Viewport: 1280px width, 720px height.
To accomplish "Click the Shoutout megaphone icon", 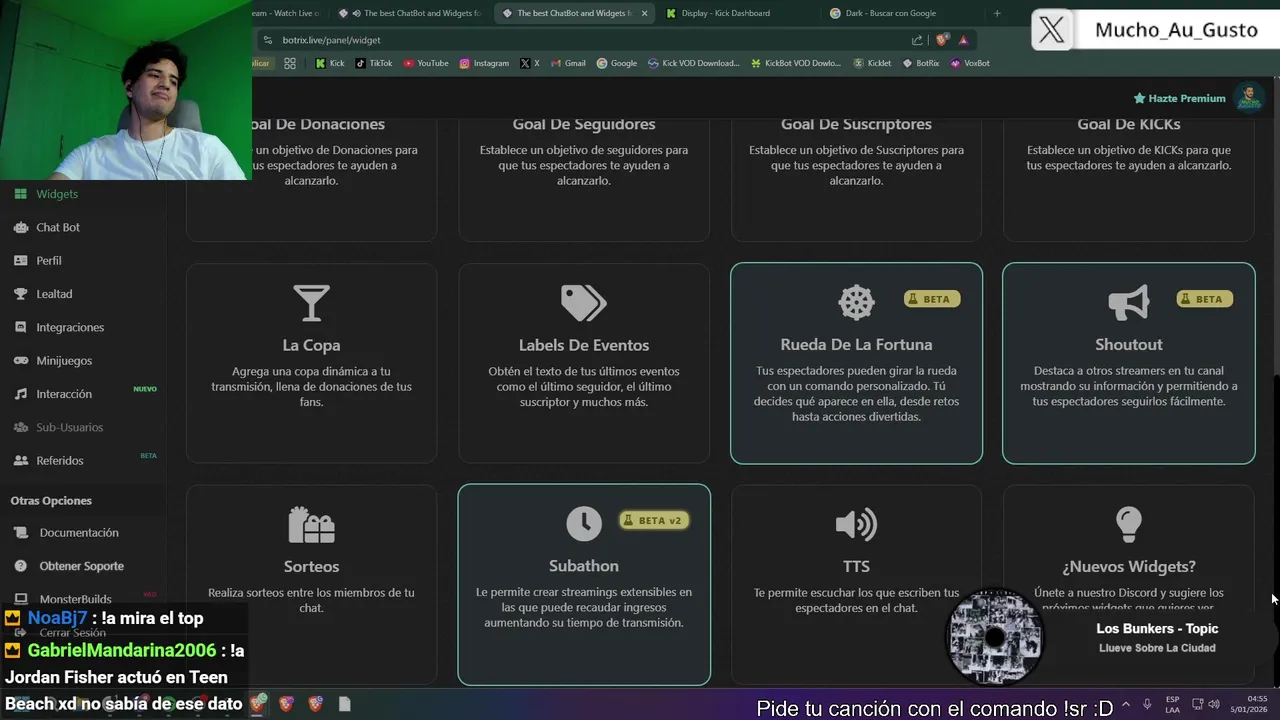I will tap(1129, 302).
